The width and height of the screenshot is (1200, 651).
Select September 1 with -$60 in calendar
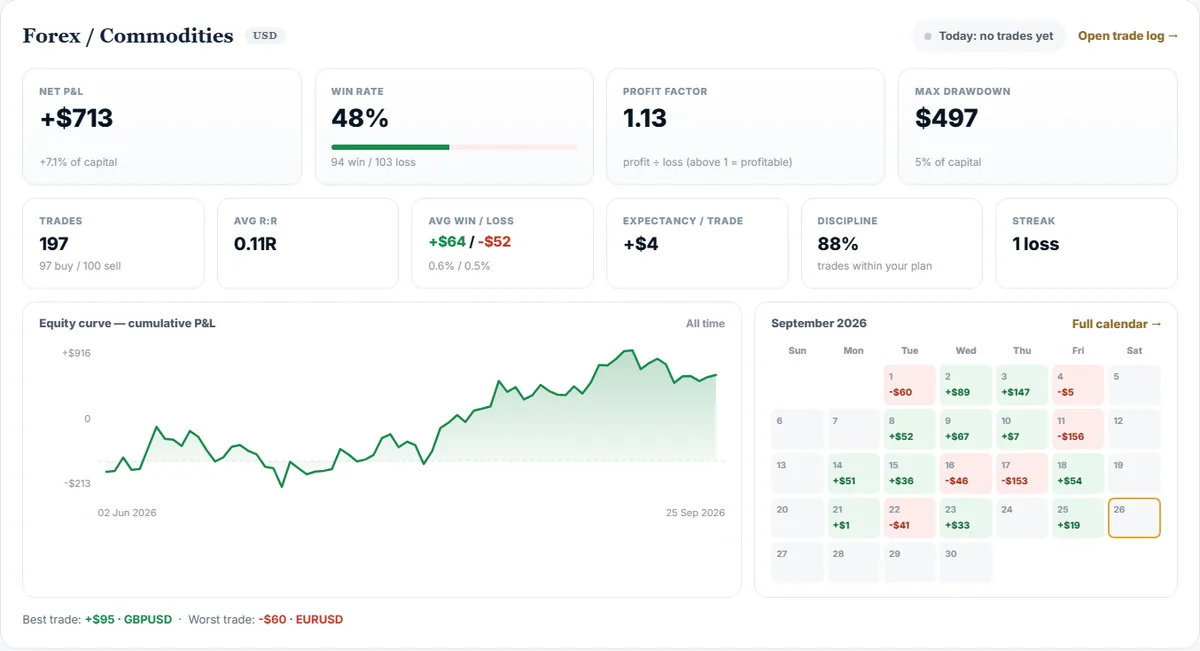[910, 385]
